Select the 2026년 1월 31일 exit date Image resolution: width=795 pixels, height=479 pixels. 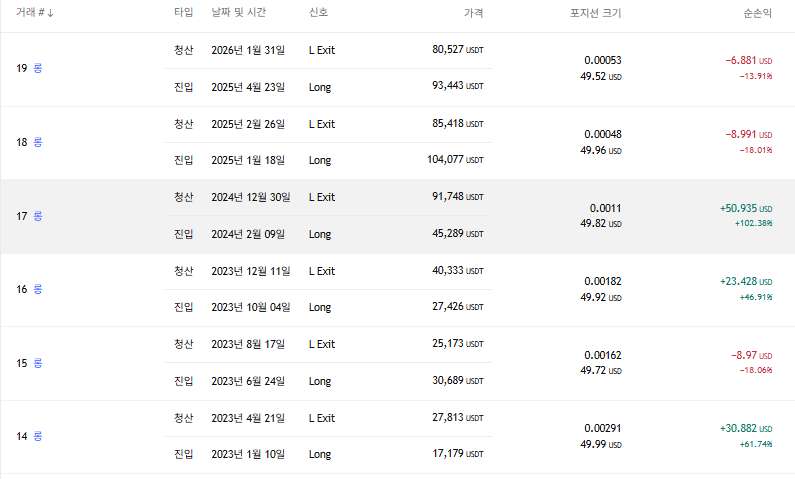(249, 50)
